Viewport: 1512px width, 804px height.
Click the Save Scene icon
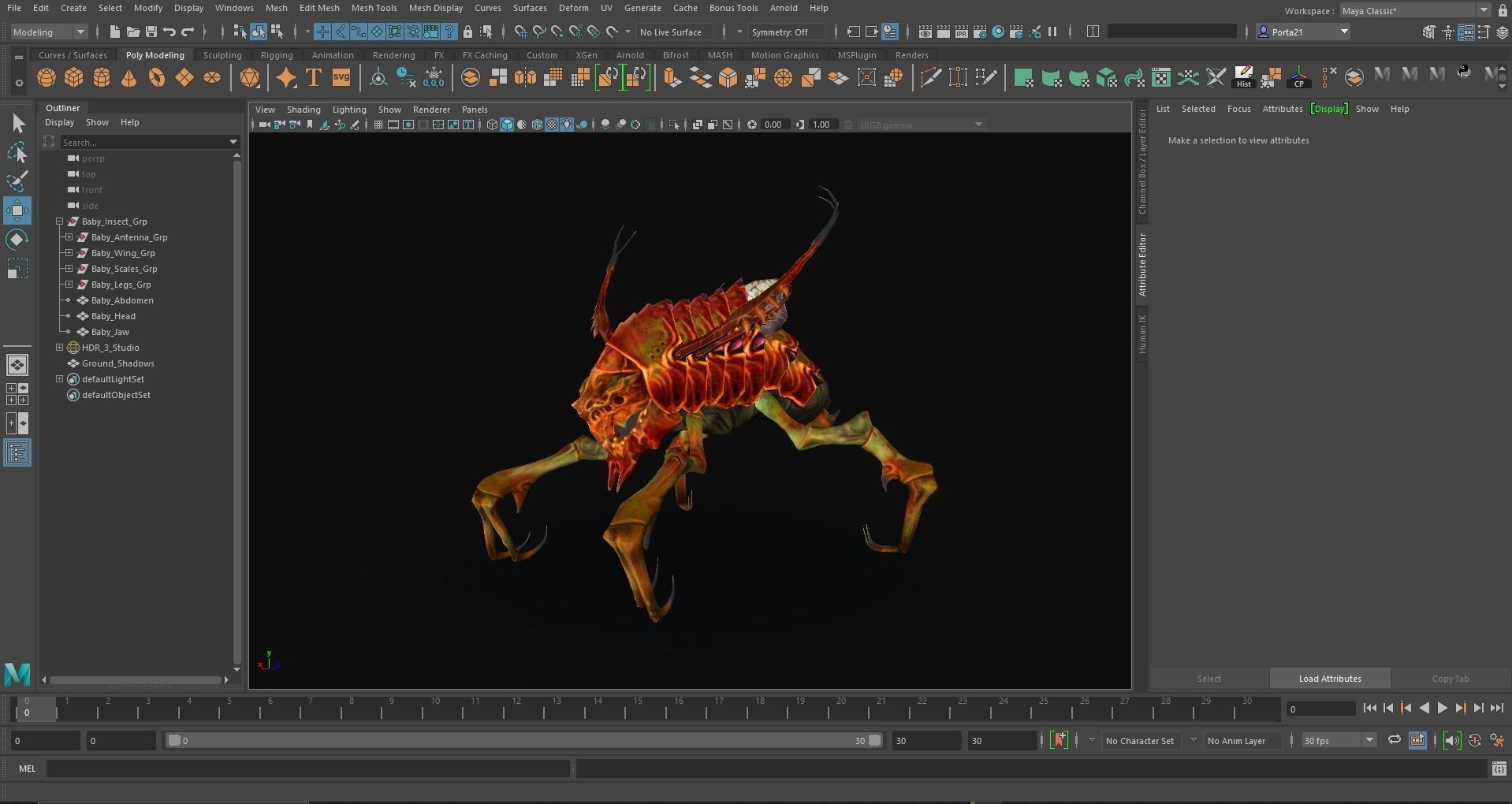[151, 32]
